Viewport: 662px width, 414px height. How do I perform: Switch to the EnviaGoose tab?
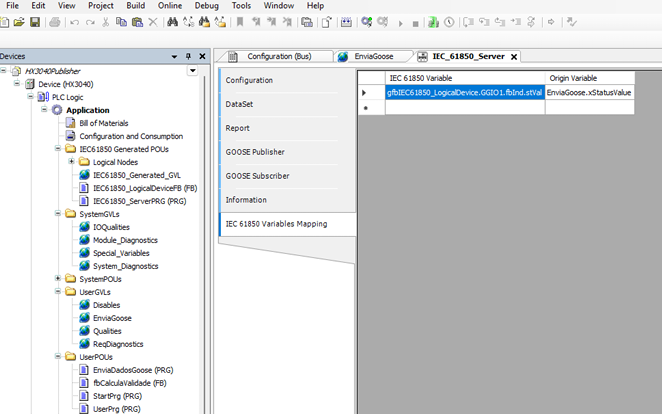click(372, 57)
